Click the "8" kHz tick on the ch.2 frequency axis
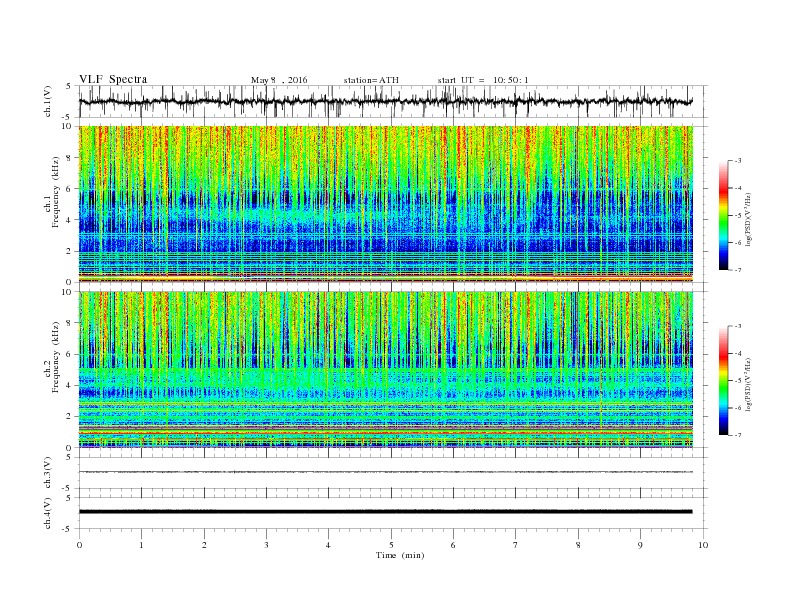 (69, 323)
